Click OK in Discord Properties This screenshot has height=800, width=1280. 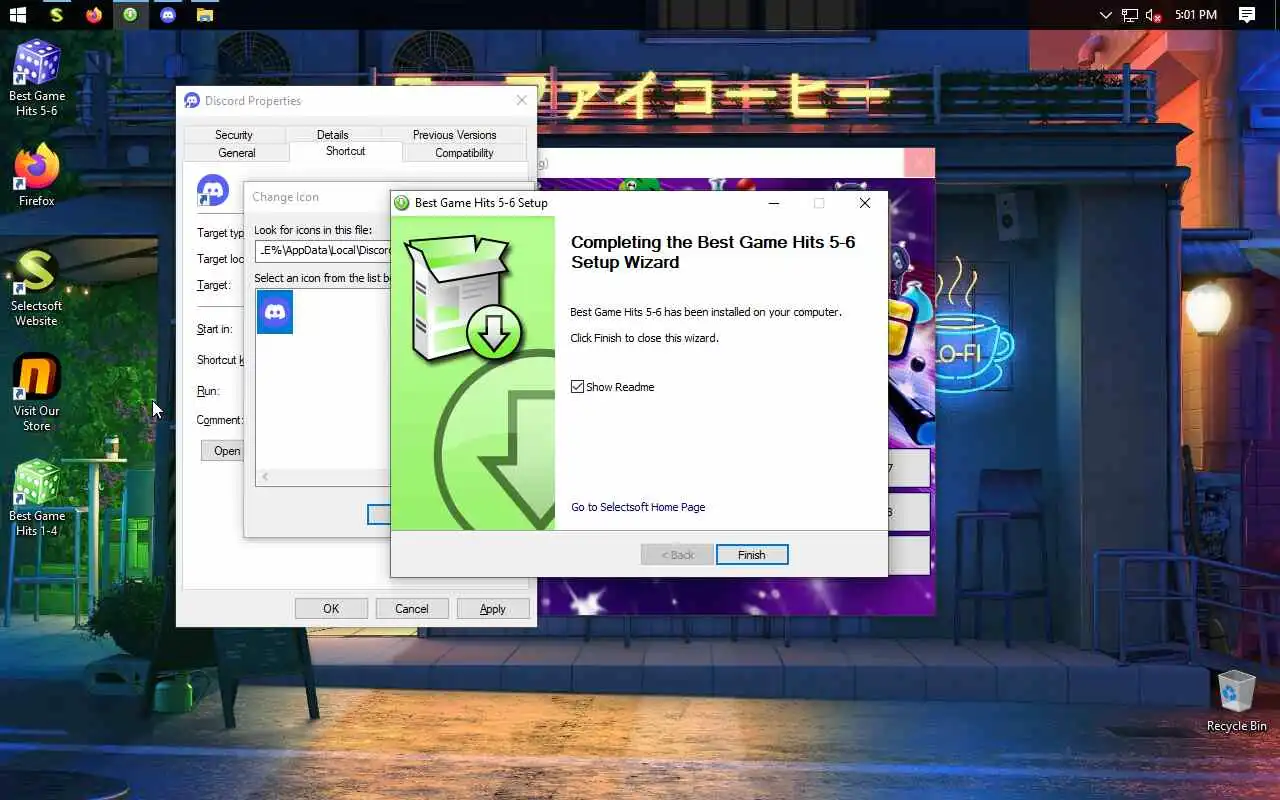tap(331, 609)
